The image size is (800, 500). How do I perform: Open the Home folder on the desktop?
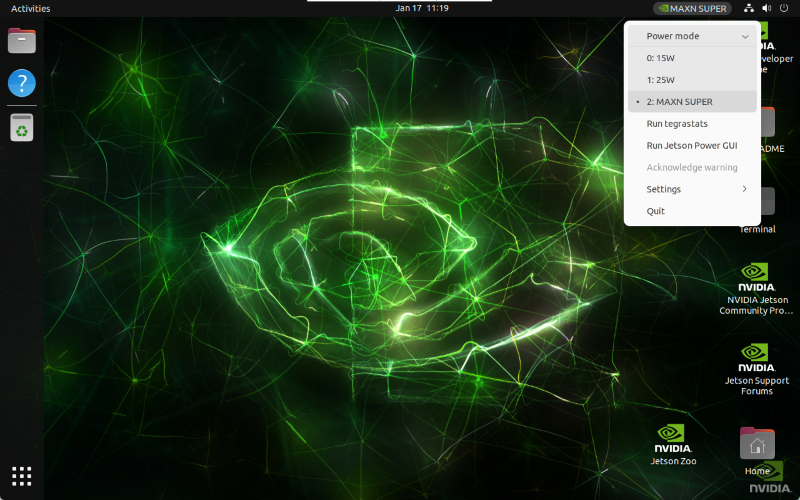(x=757, y=449)
